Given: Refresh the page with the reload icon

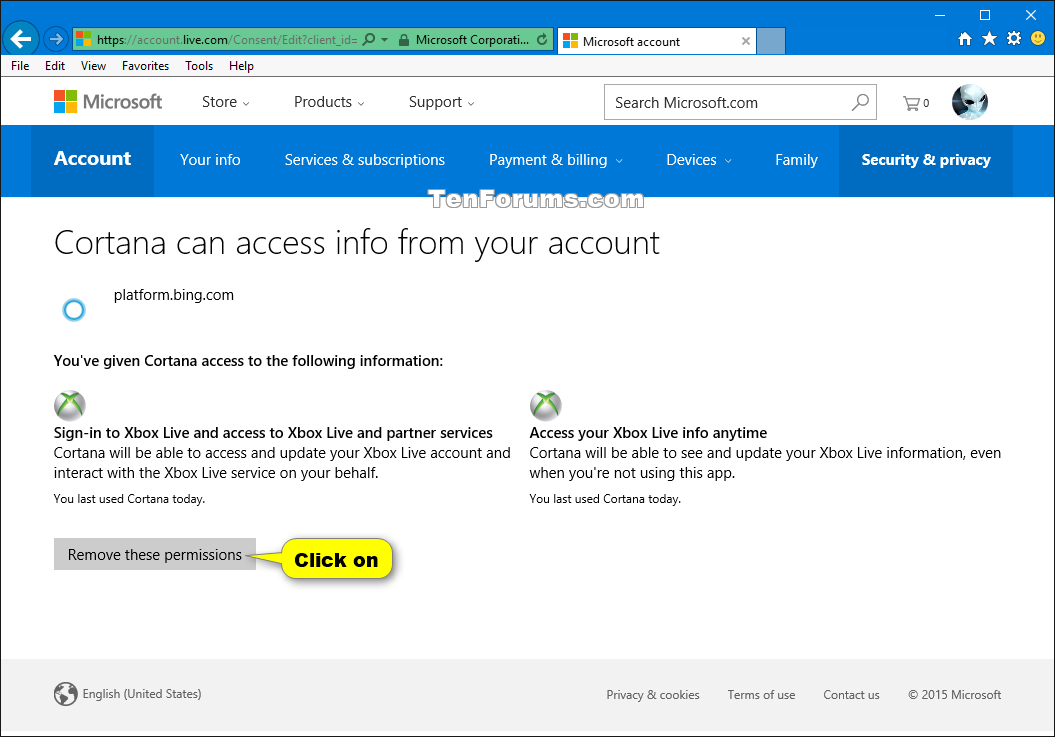Looking at the screenshot, I should pos(542,39).
